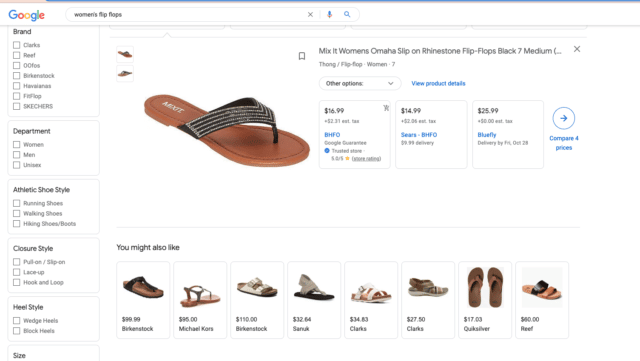Open the store rating link
640x361 pixels.
click(366, 158)
